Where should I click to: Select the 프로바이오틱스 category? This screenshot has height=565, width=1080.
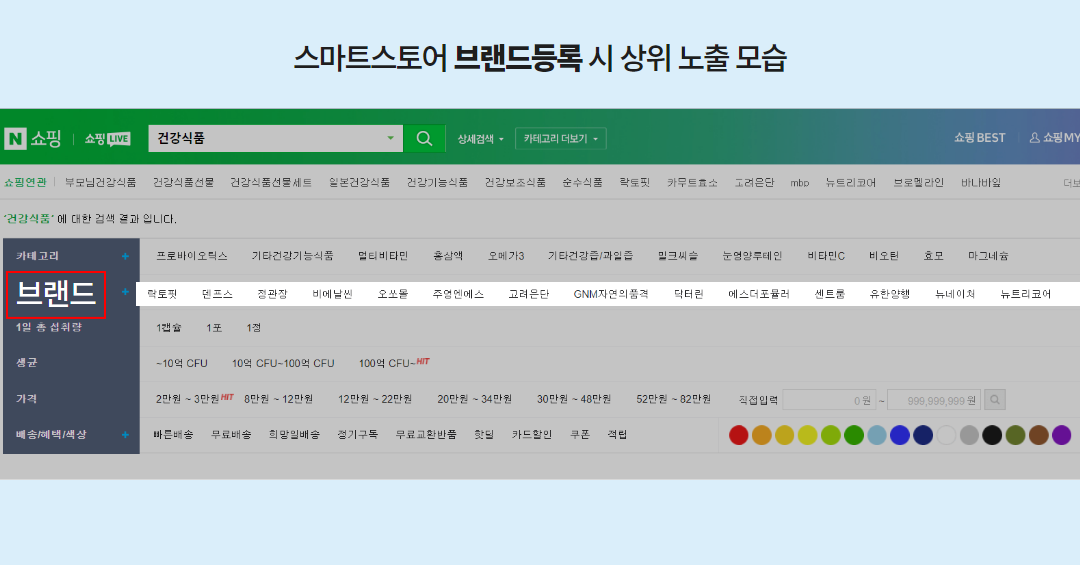tap(191, 256)
